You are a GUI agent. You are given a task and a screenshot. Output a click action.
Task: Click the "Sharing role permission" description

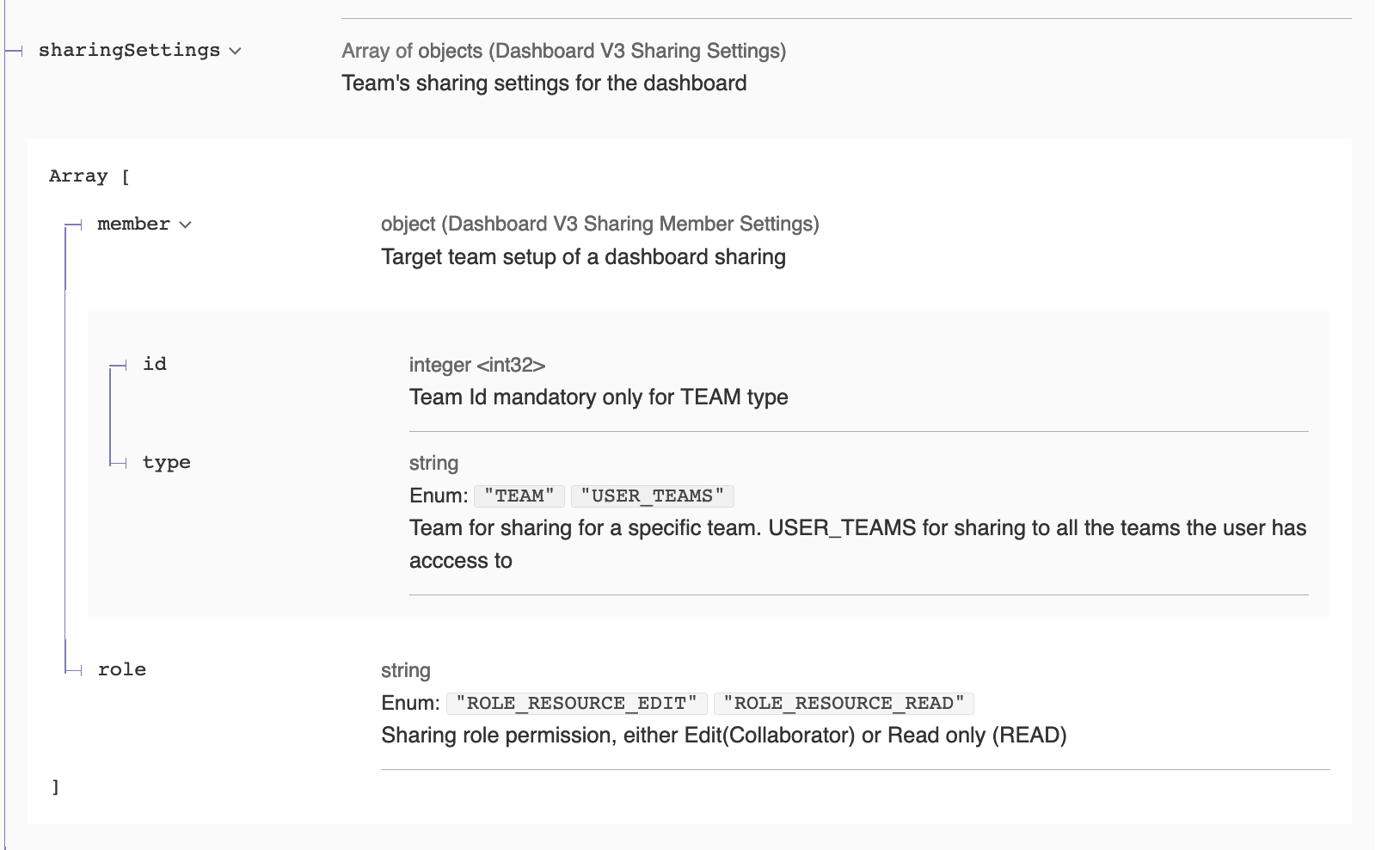coord(723,736)
